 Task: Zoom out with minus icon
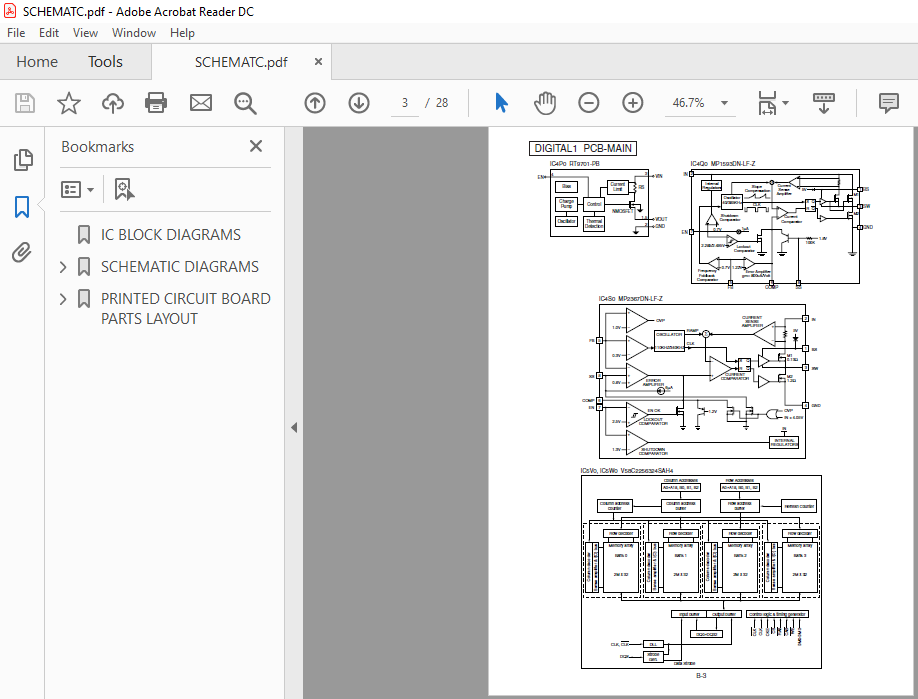[588, 103]
